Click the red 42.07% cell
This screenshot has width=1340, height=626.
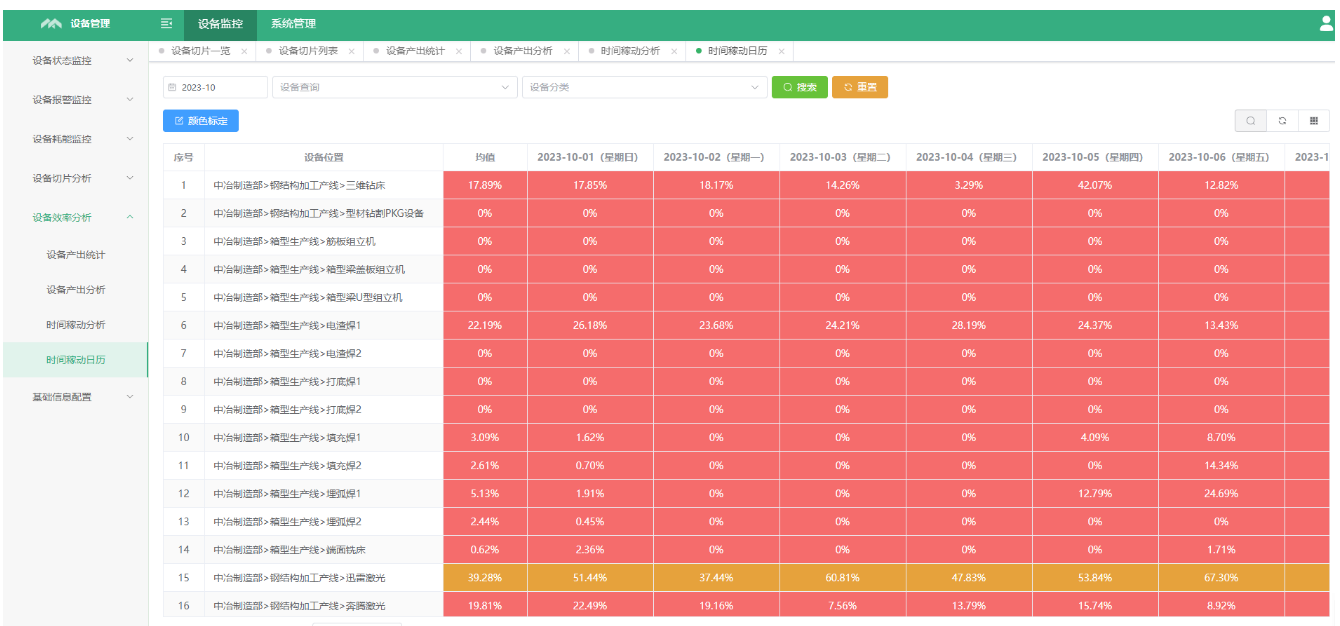(x=1095, y=185)
